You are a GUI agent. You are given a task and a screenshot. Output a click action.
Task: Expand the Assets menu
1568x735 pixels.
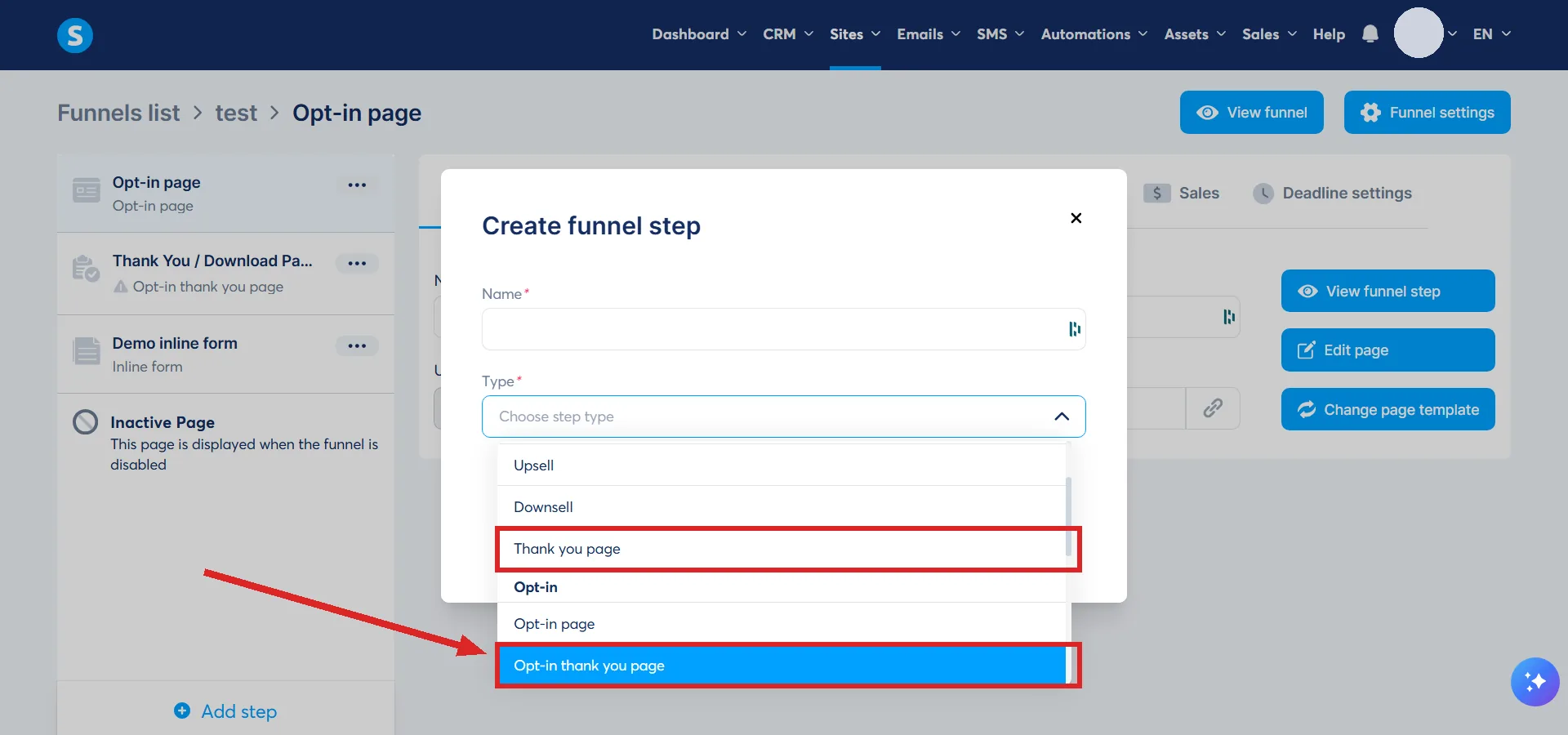click(1195, 34)
